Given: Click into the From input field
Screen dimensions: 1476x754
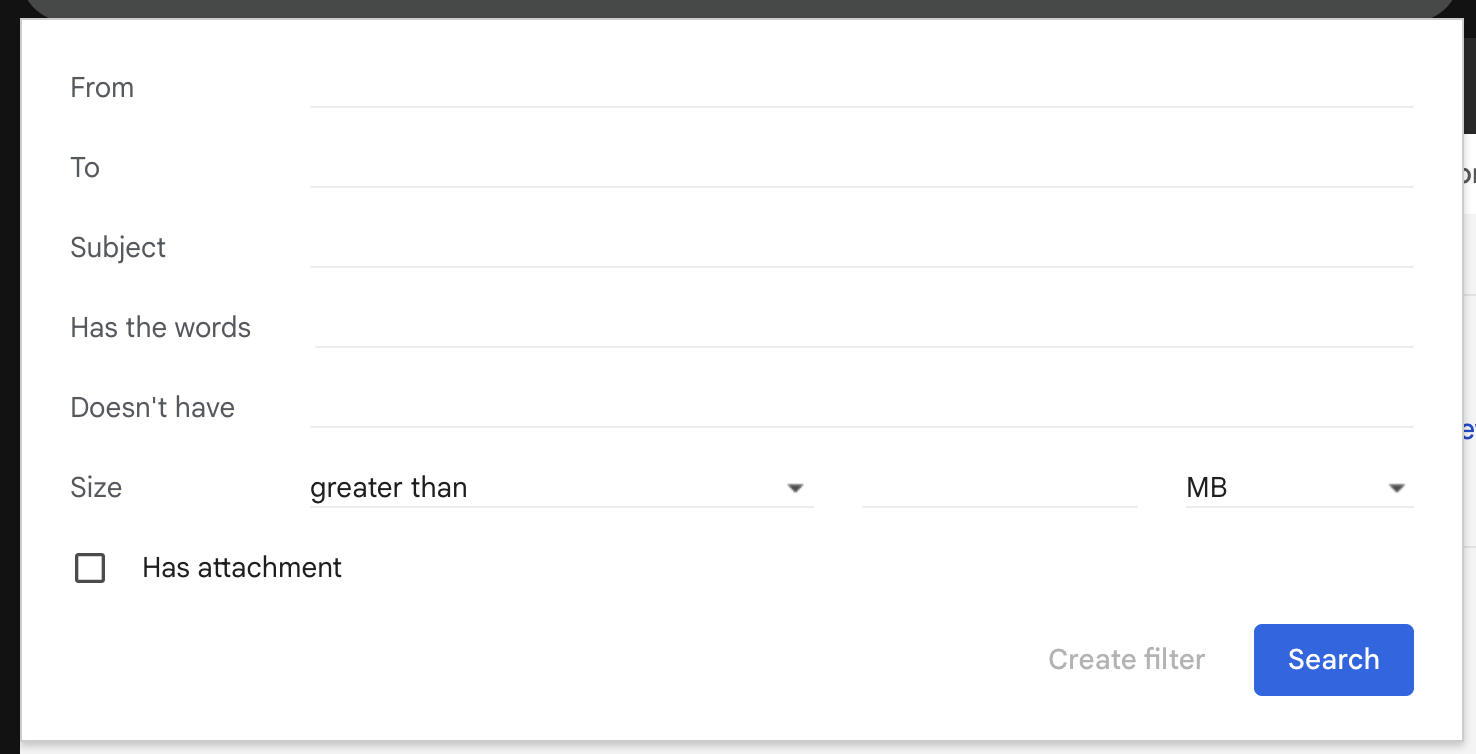Looking at the screenshot, I should coord(861,88).
